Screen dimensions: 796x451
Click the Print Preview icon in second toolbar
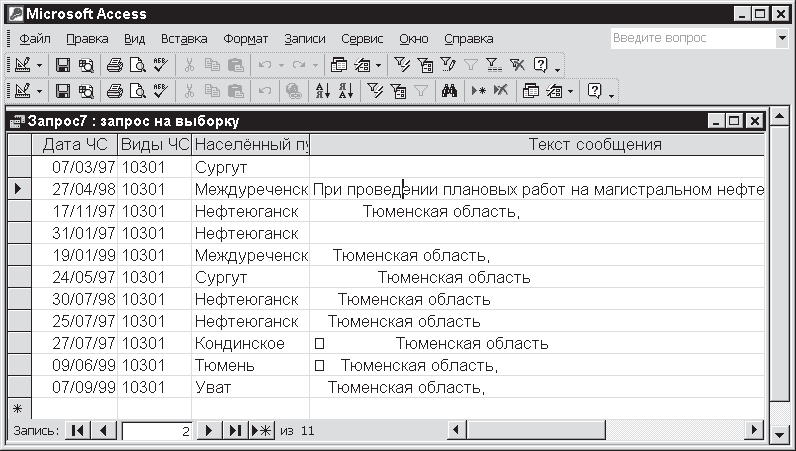137,91
